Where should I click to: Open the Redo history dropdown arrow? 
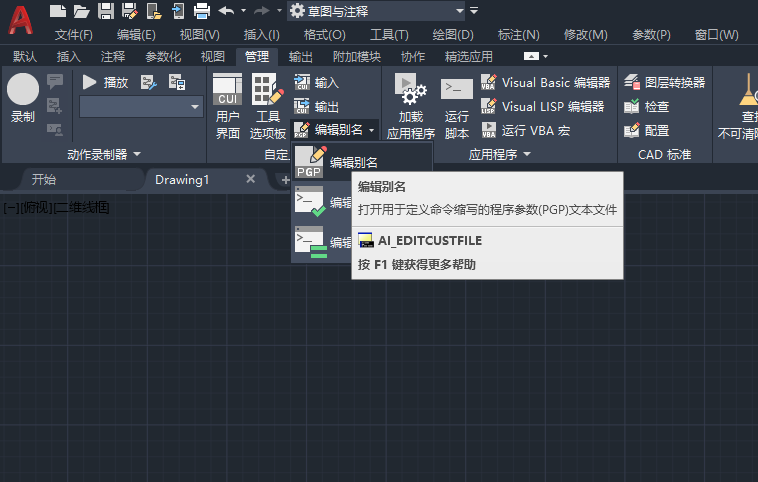pyautogui.click(x=279, y=11)
